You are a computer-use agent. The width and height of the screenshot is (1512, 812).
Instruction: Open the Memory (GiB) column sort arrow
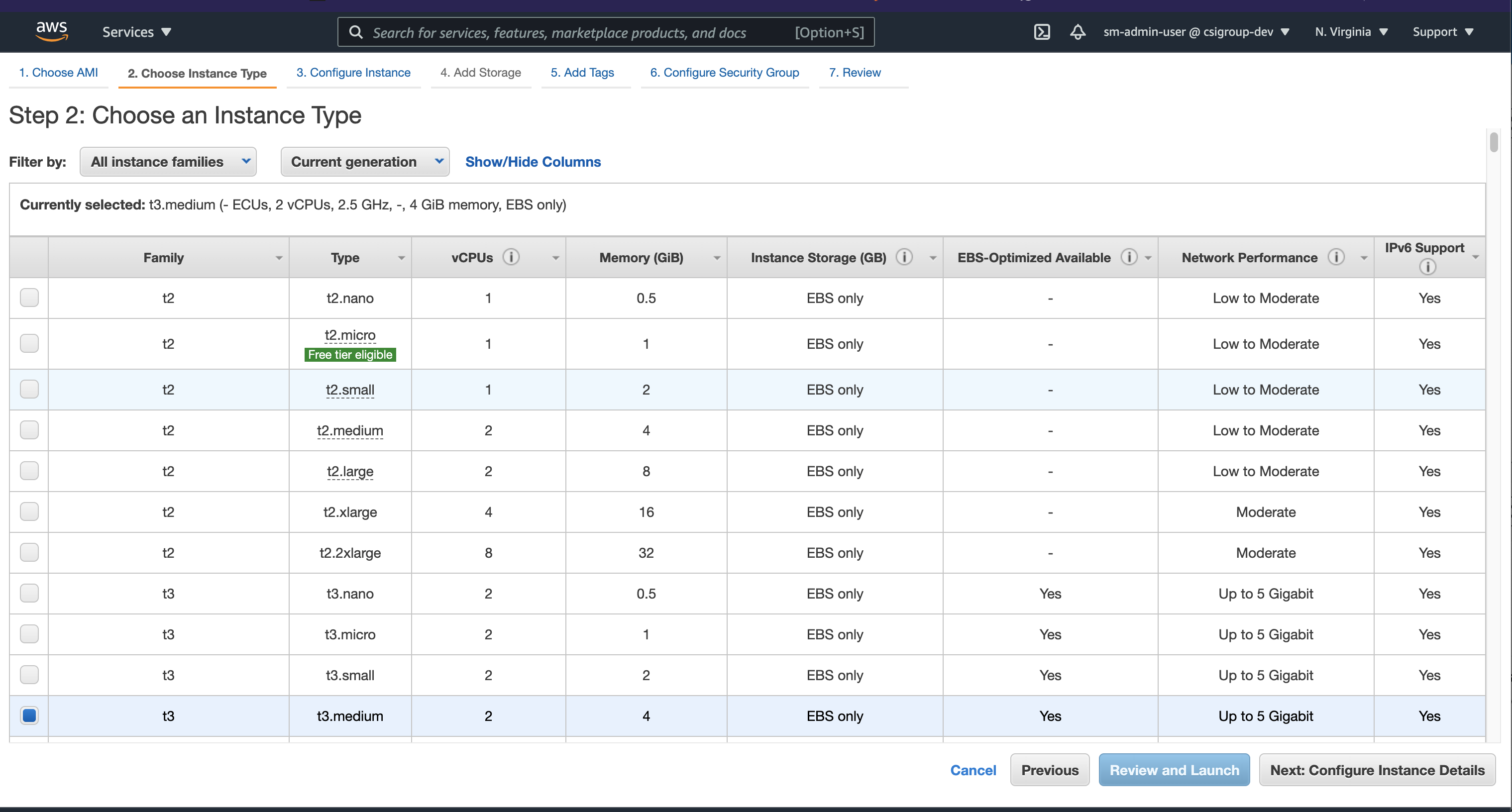(x=717, y=258)
